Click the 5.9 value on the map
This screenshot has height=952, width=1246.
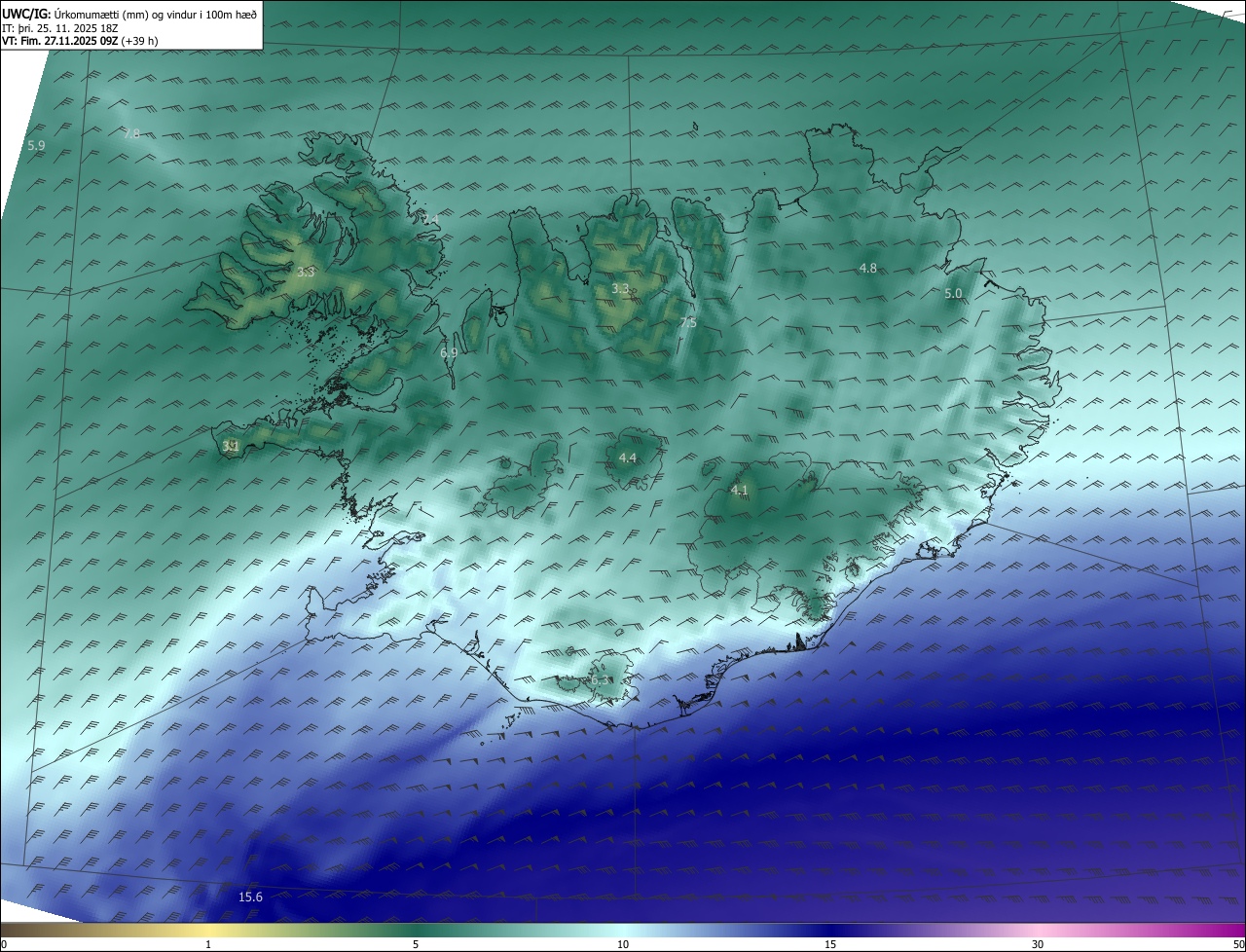click(36, 145)
